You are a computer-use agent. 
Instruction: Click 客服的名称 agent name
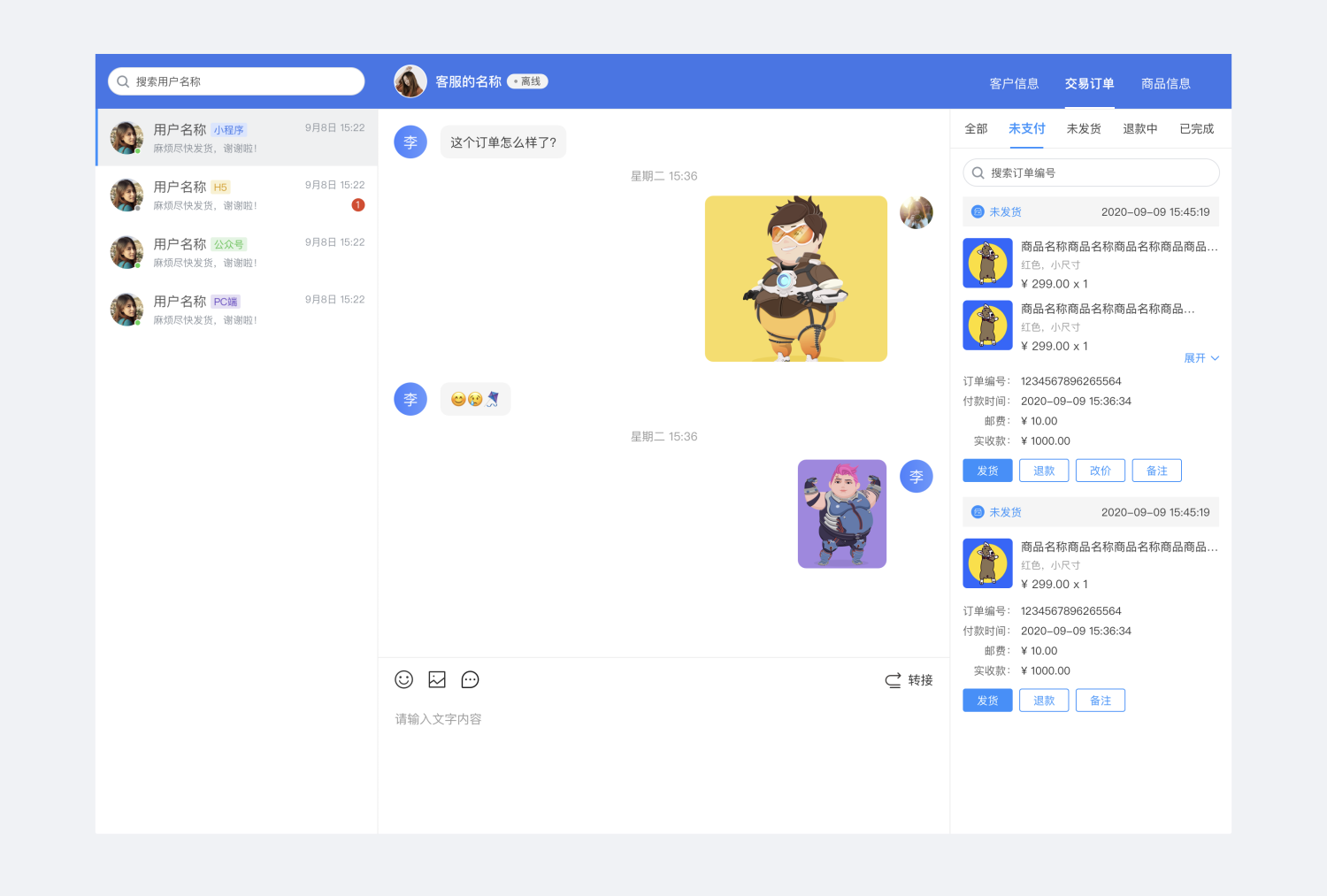pos(468,81)
